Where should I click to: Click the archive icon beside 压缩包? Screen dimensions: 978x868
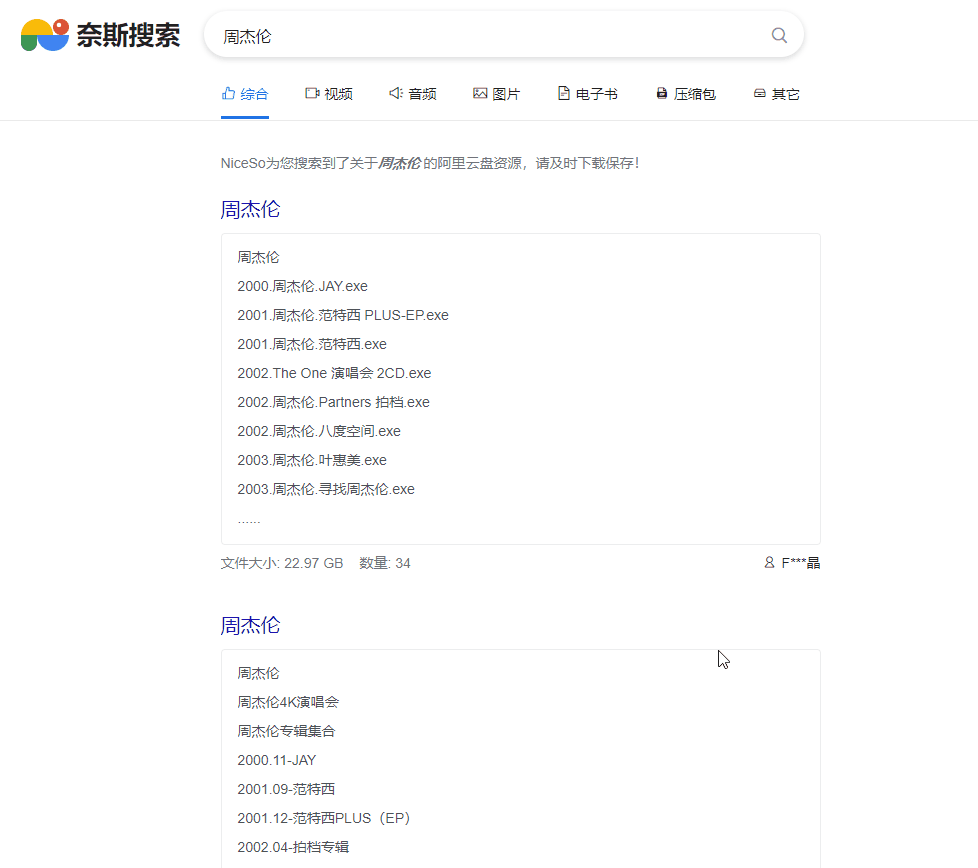click(662, 94)
